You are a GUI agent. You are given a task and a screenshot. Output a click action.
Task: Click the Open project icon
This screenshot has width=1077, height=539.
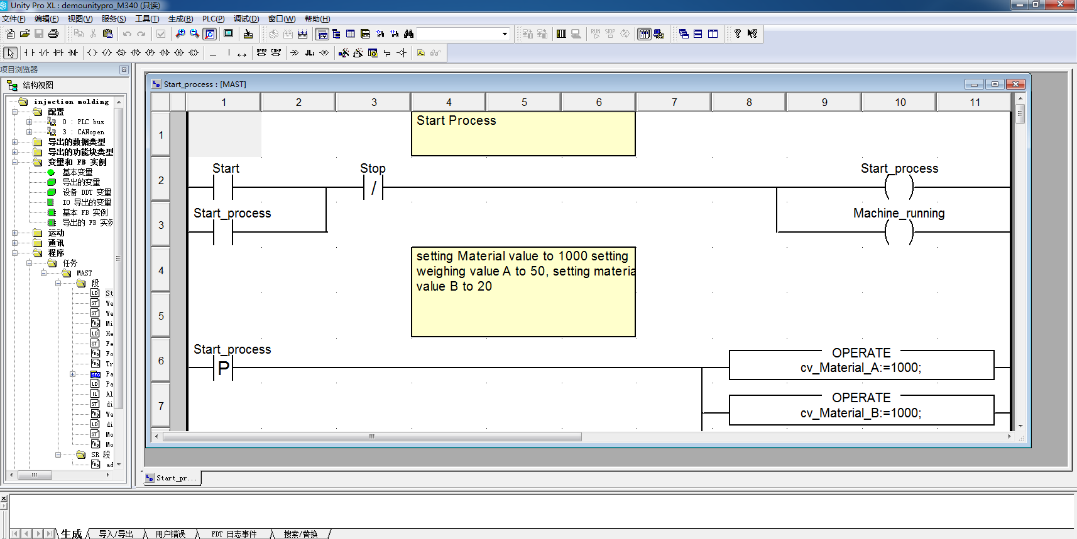(25, 34)
